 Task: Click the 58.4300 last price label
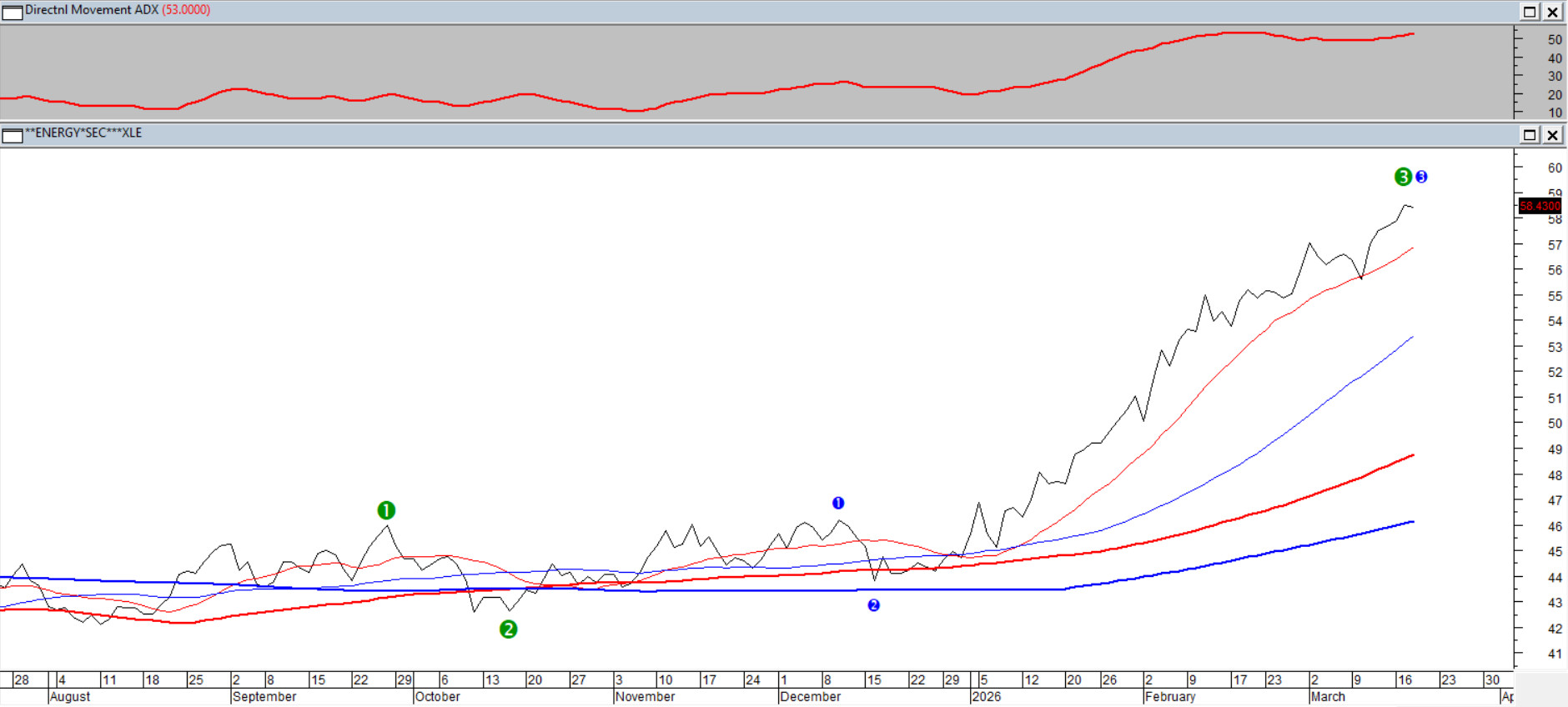(x=1539, y=206)
